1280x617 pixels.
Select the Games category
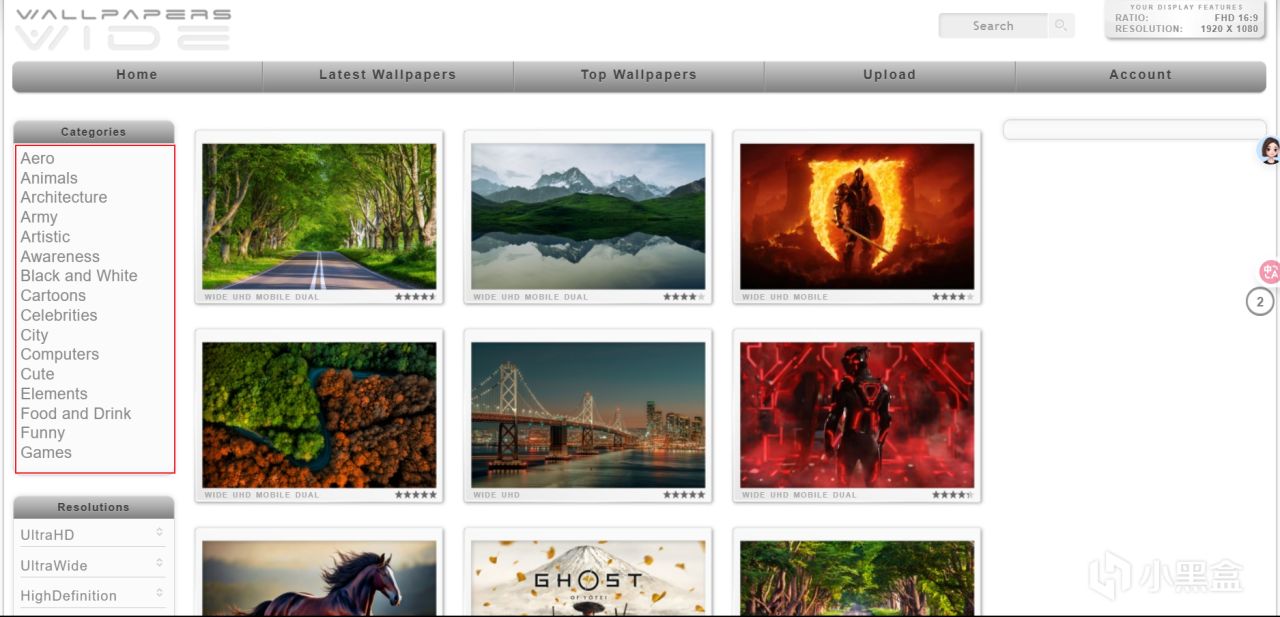point(46,453)
